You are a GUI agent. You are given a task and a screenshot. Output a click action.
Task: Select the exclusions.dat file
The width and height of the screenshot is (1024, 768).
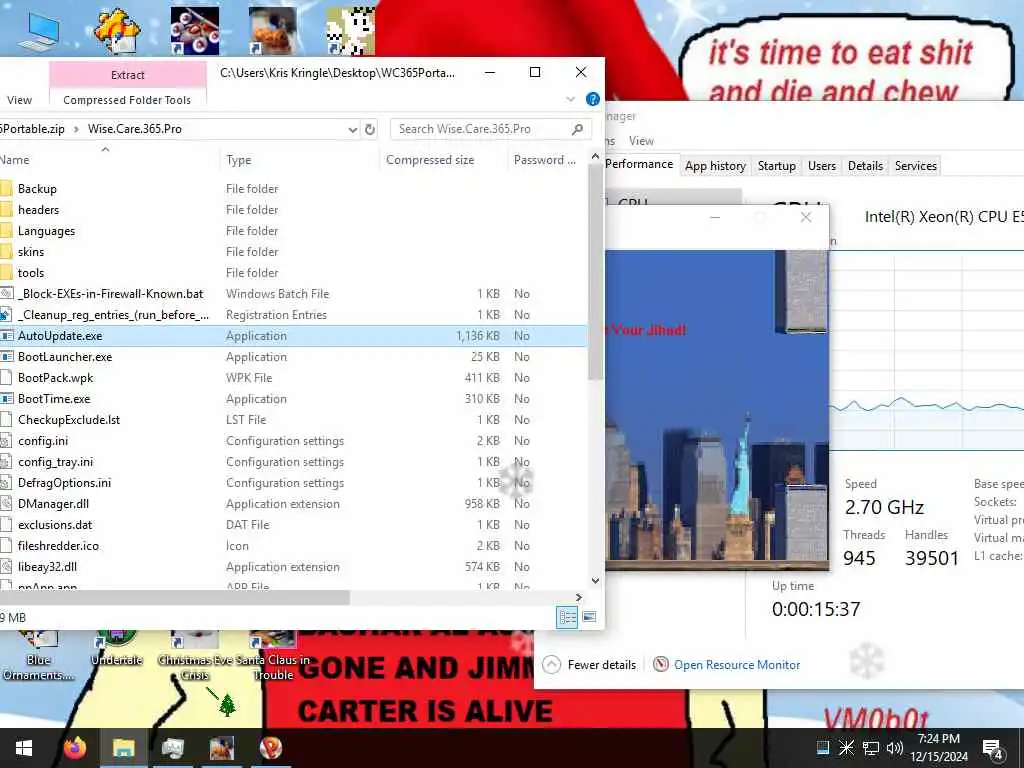[x=293, y=524]
